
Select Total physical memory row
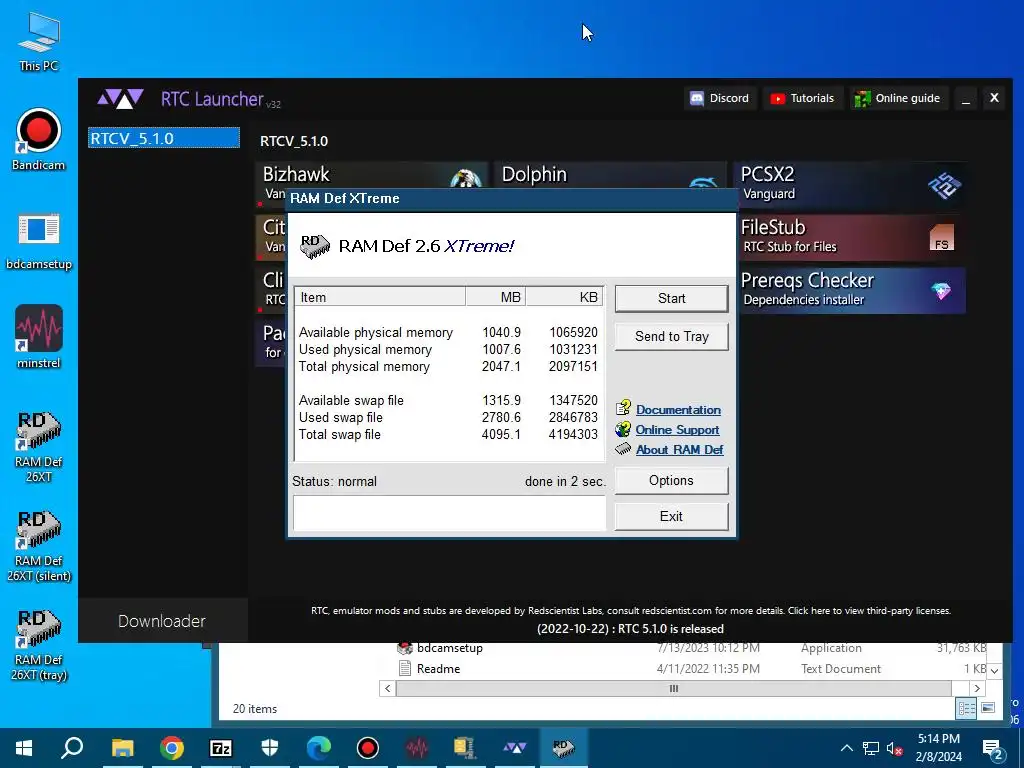pyautogui.click(x=448, y=366)
